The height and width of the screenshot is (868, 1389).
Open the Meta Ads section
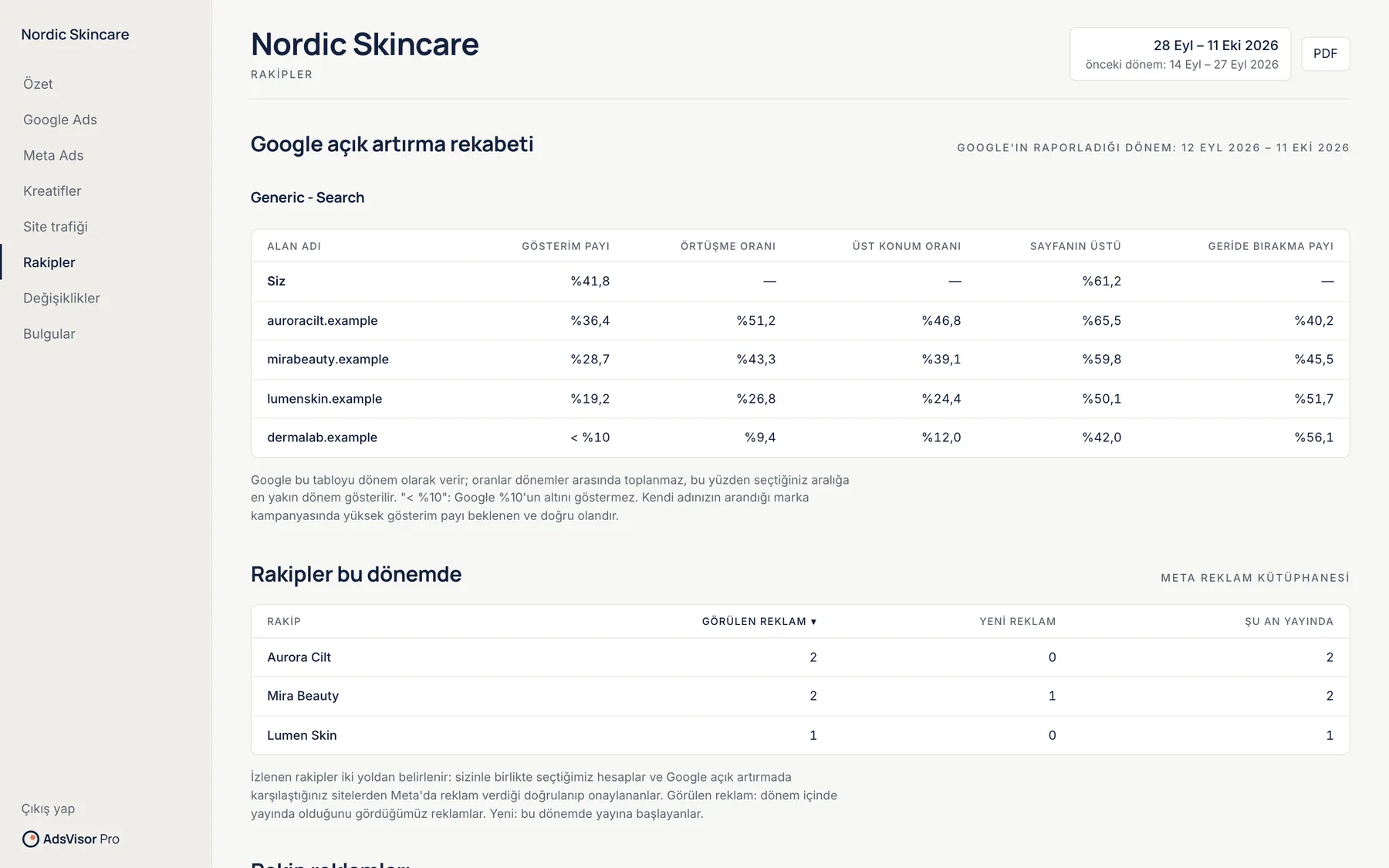(53, 155)
